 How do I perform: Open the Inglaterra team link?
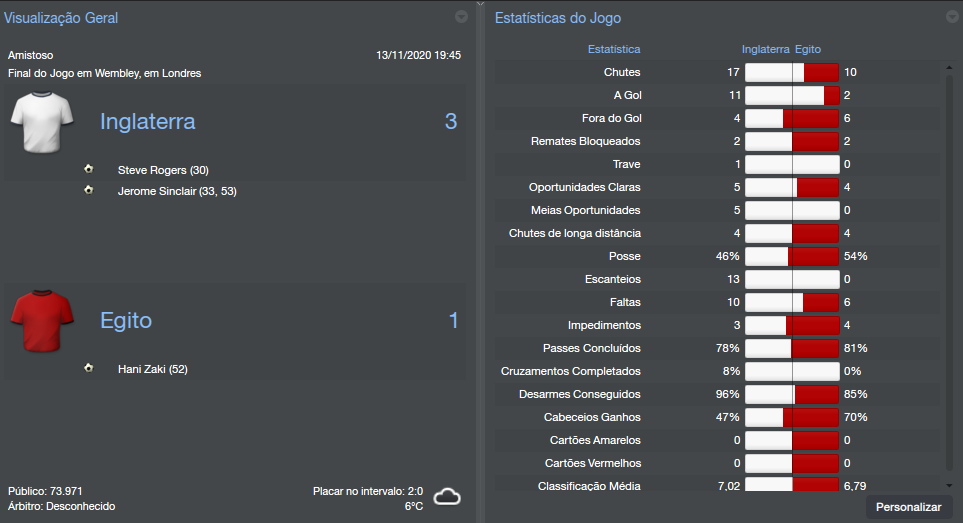pos(148,122)
